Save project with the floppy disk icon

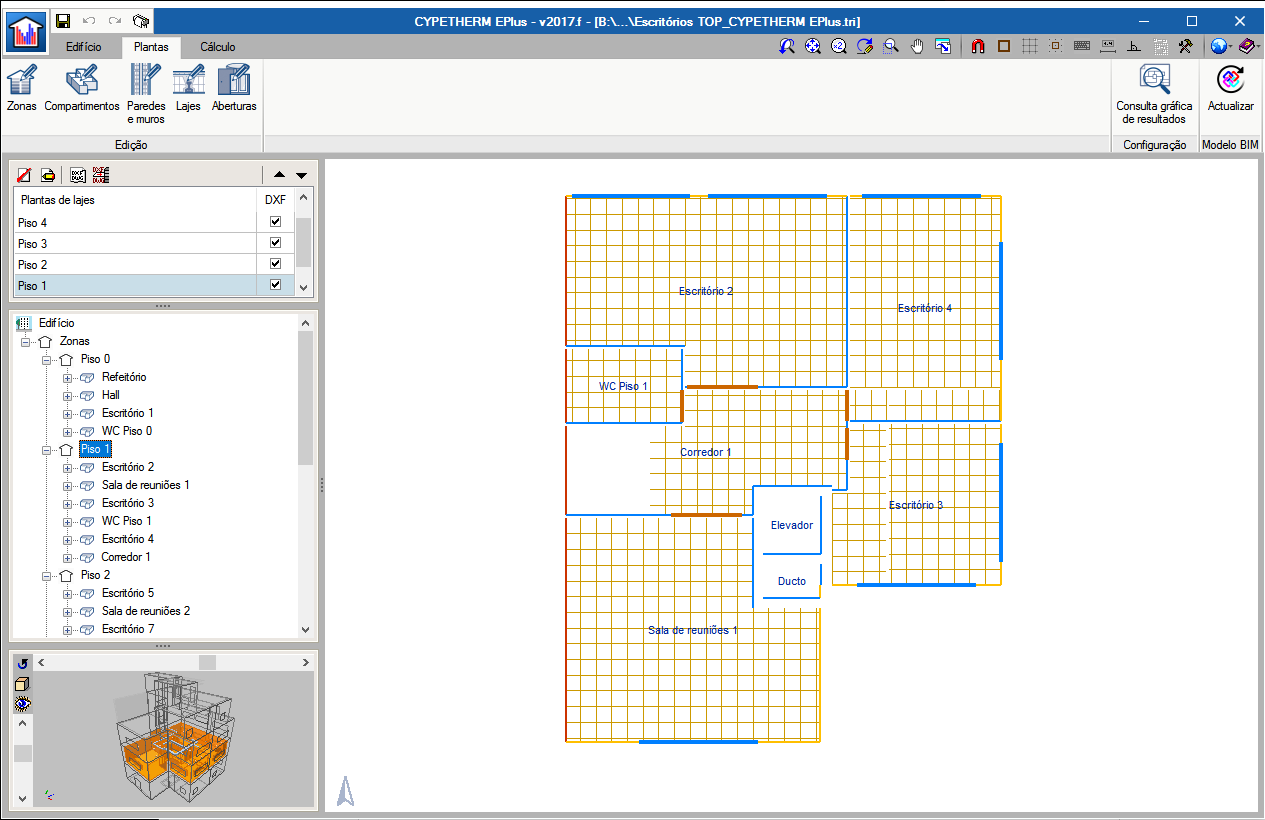click(x=63, y=20)
